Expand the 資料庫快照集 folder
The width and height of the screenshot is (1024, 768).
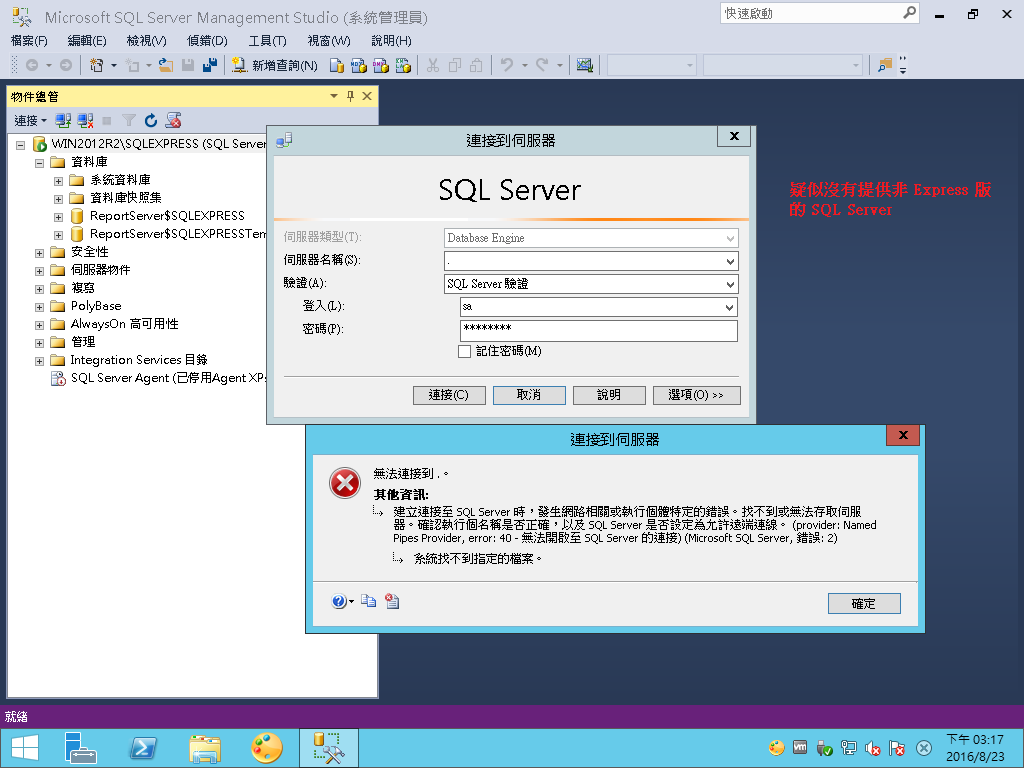pyautogui.click(x=58, y=199)
